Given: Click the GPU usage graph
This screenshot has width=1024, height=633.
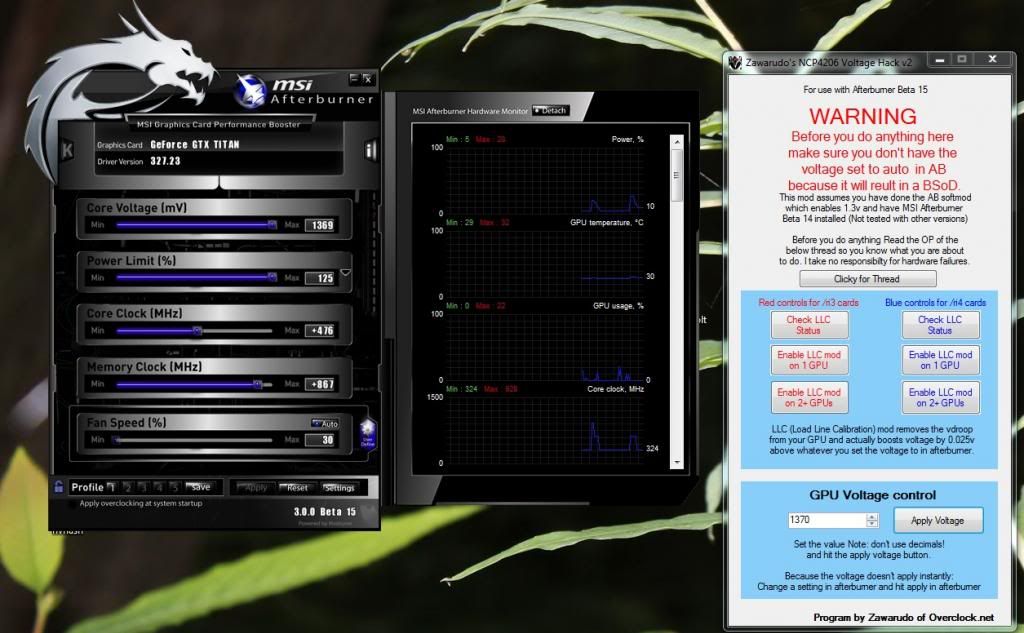Looking at the screenshot, I should (x=545, y=347).
